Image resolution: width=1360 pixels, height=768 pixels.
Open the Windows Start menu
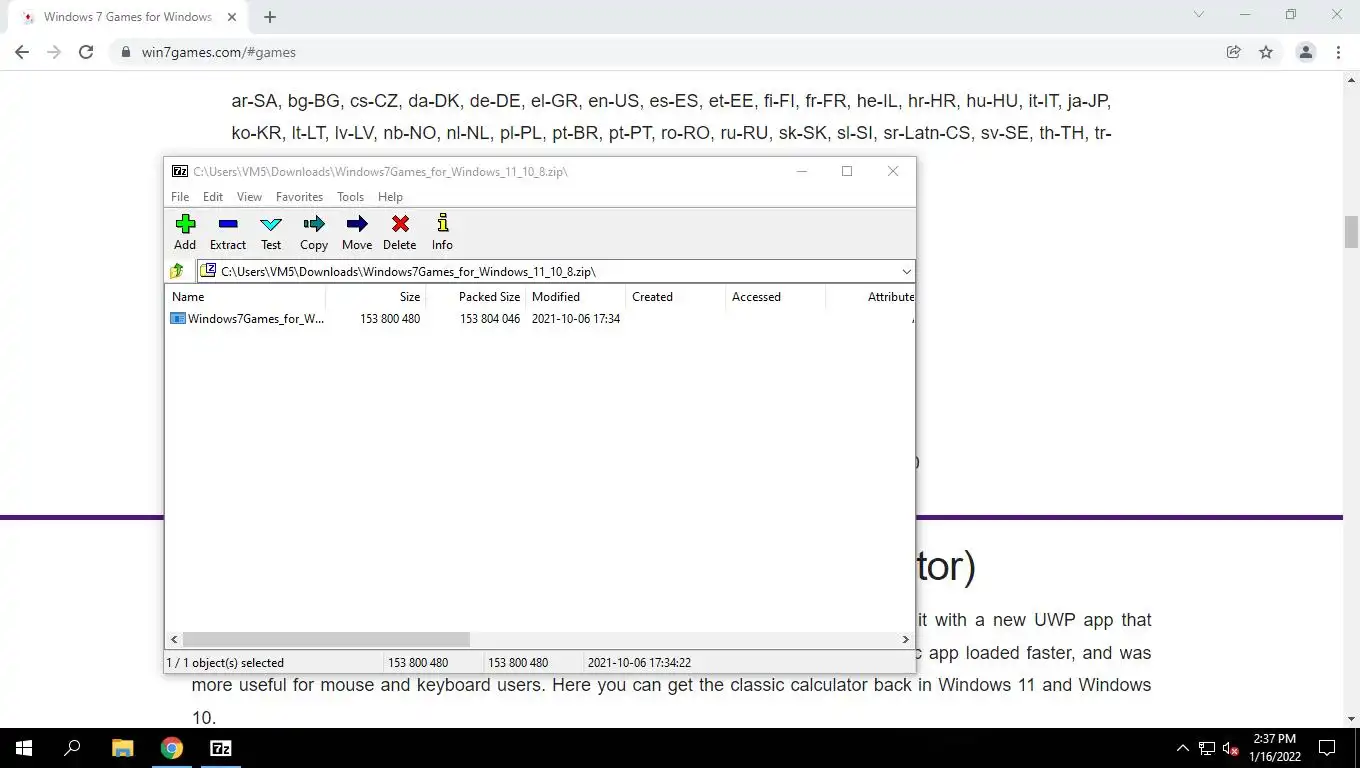click(x=24, y=748)
